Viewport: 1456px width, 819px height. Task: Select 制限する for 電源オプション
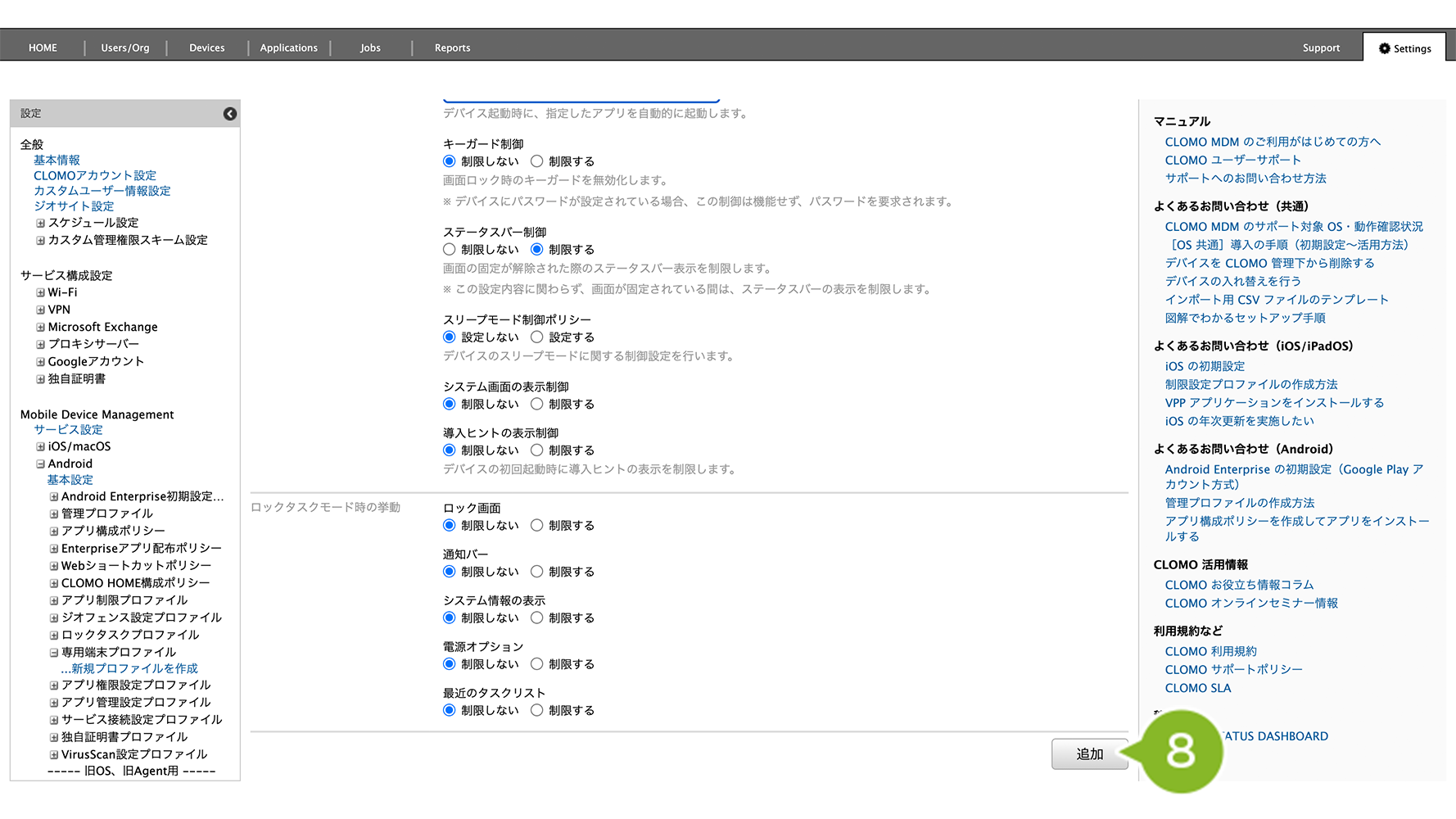[537, 664]
